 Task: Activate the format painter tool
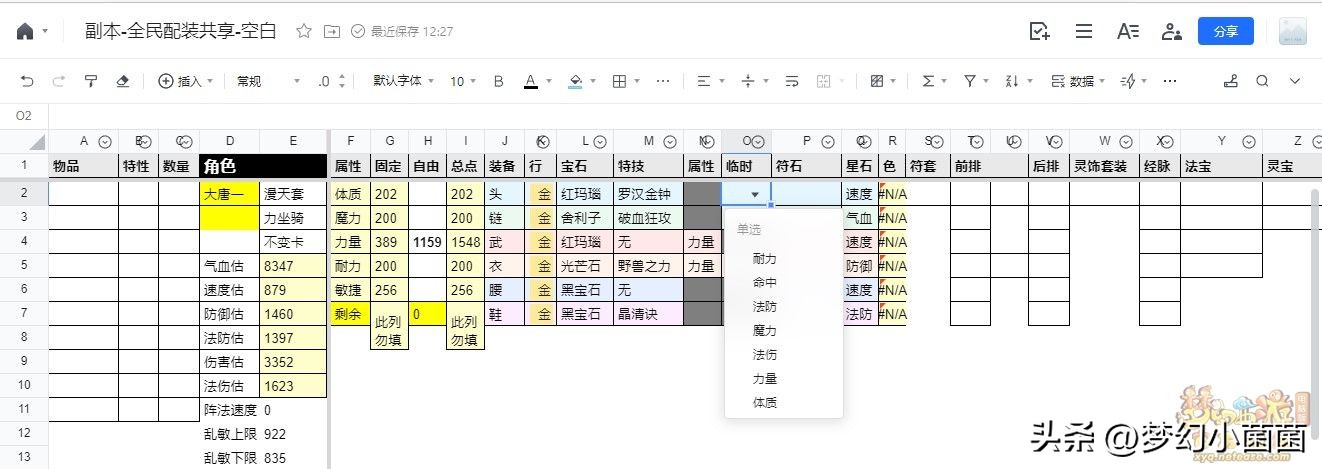click(91, 81)
